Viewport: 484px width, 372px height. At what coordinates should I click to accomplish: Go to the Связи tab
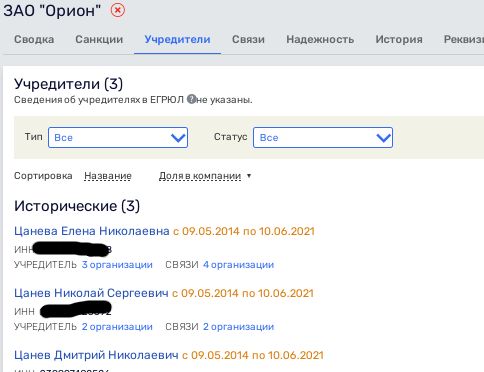pyautogui.click(x=248, y=39)
